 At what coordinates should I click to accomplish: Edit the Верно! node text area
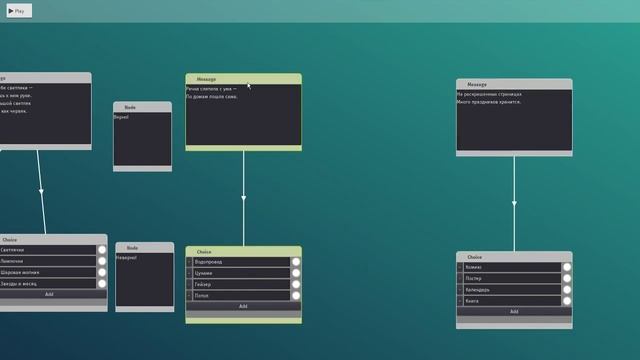tap(142, 139)
